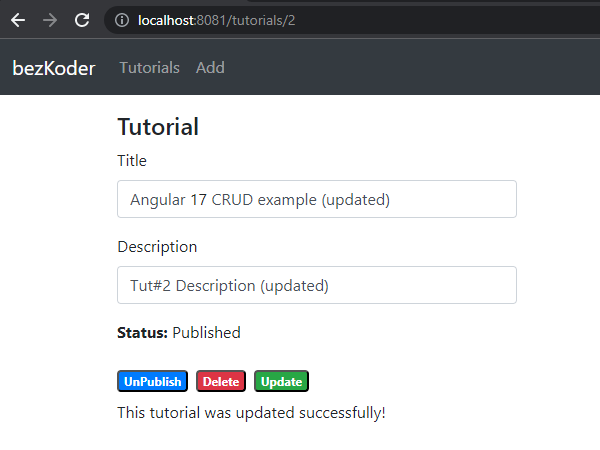This screenshot has height=450, width=600.
Task: Click the red Delete button
Action: [x=221, y=381]
